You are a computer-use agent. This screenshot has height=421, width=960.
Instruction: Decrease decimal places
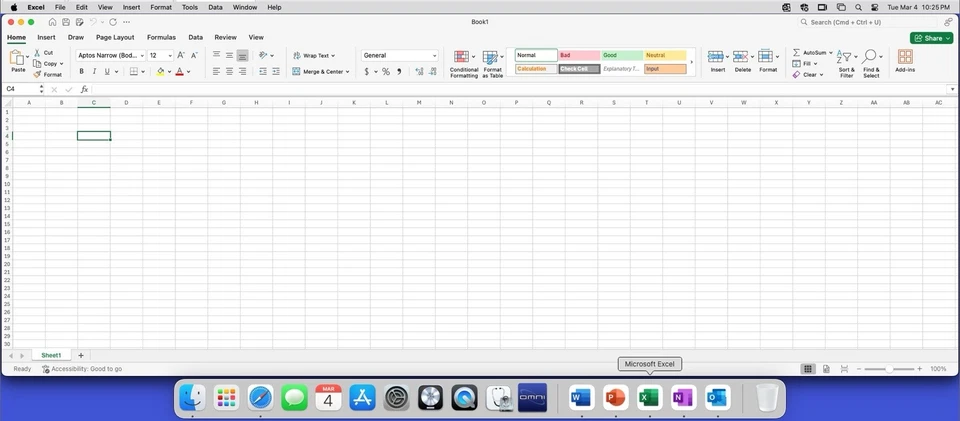click(x=433, y=72)
